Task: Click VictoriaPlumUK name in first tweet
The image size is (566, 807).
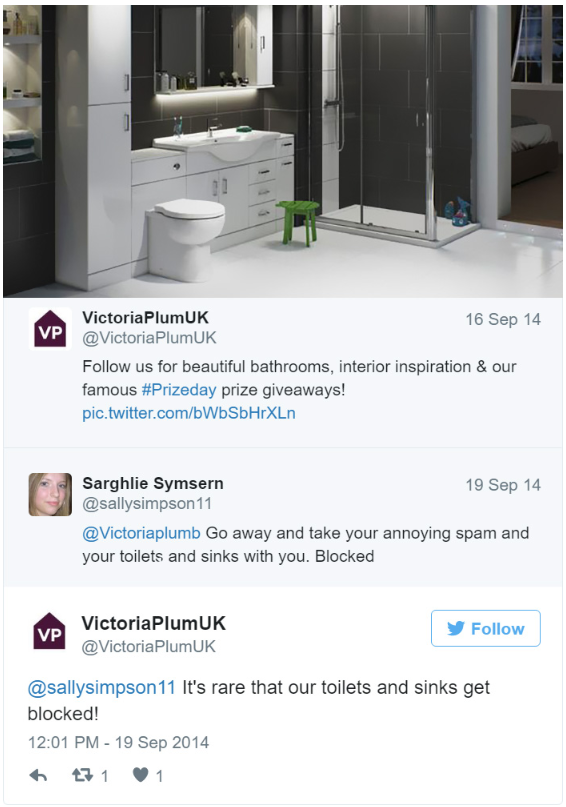Action: pos(146,318)
